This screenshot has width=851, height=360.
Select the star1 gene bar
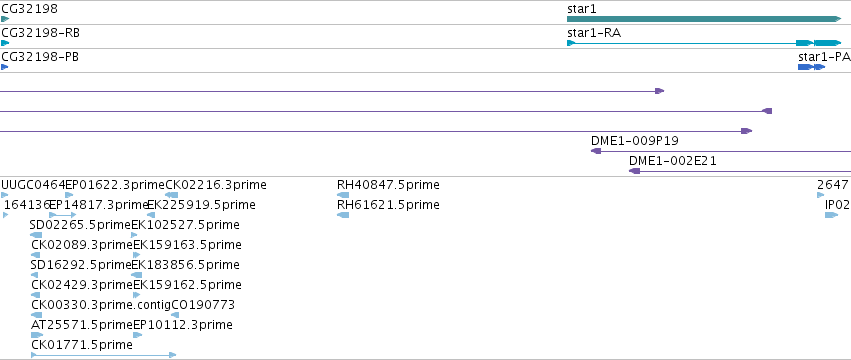pos(704,19)
